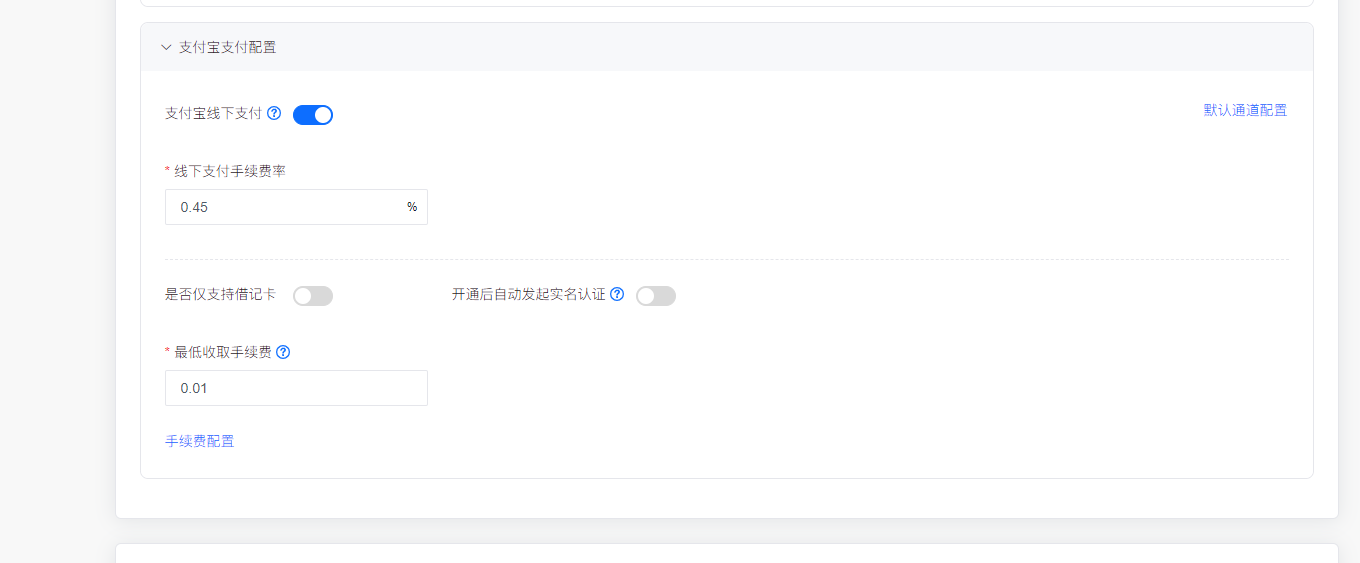Click the 开通后自动发起实名认证 label text
Image resolution: width=1360 pixels, height=563 pixels.
[528, 295]
